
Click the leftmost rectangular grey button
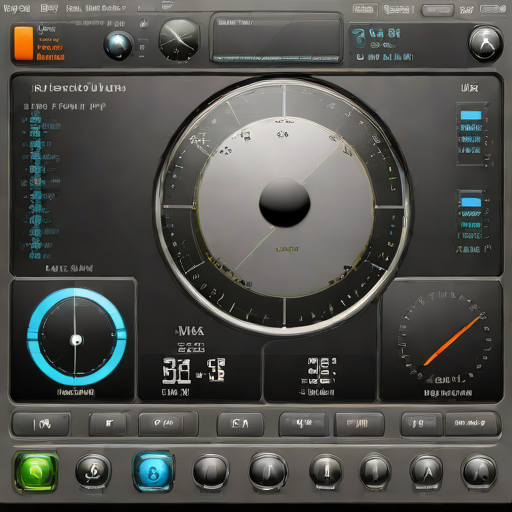41,424
